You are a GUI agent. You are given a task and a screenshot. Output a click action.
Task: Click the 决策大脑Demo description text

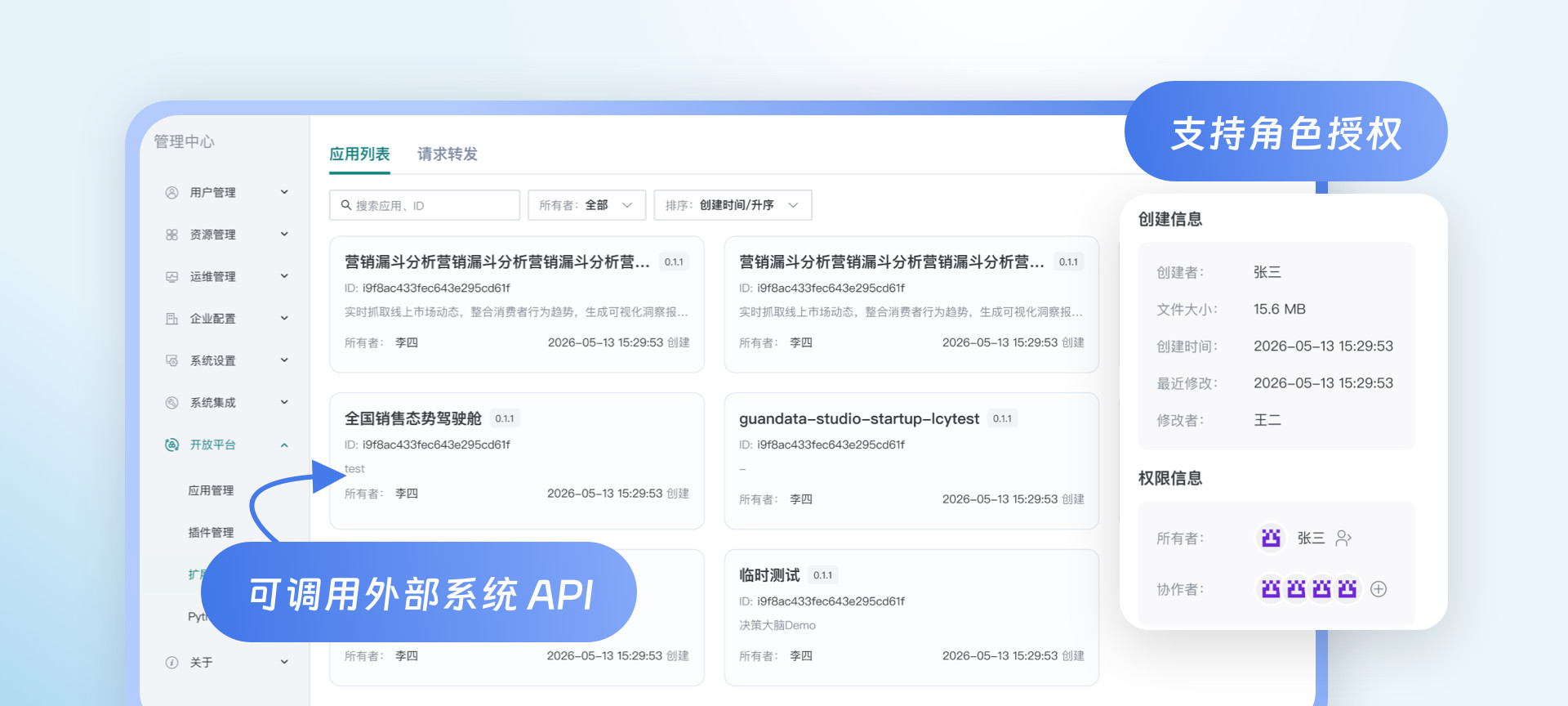pos(777,625)
